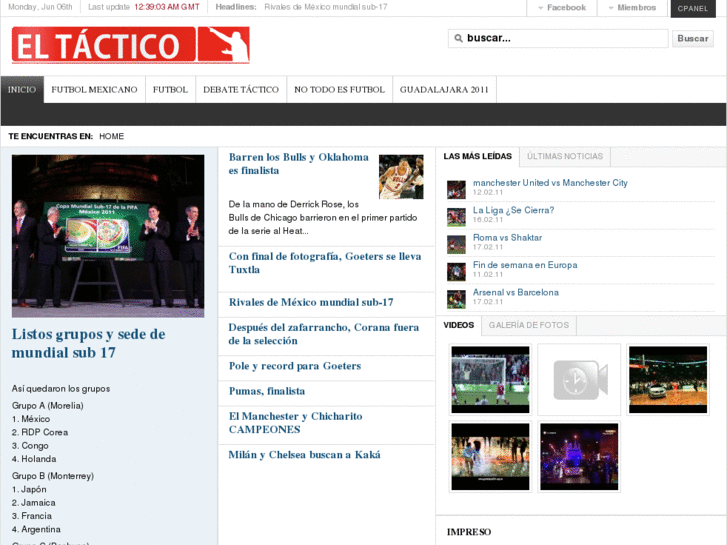Open Rivales de México mundial sub-17 article
This screenshot has width=727, height=545.
pos(311,302)
